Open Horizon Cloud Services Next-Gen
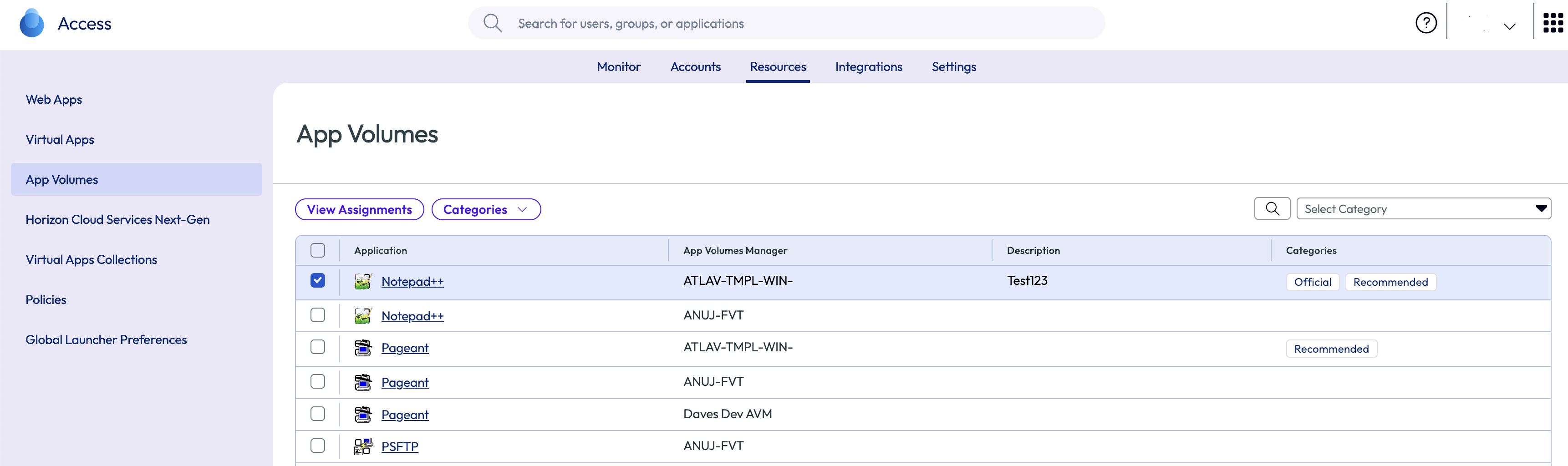The width and height of the screenshot is (1568, 466). pyautogui.click(x=117, y=220)
